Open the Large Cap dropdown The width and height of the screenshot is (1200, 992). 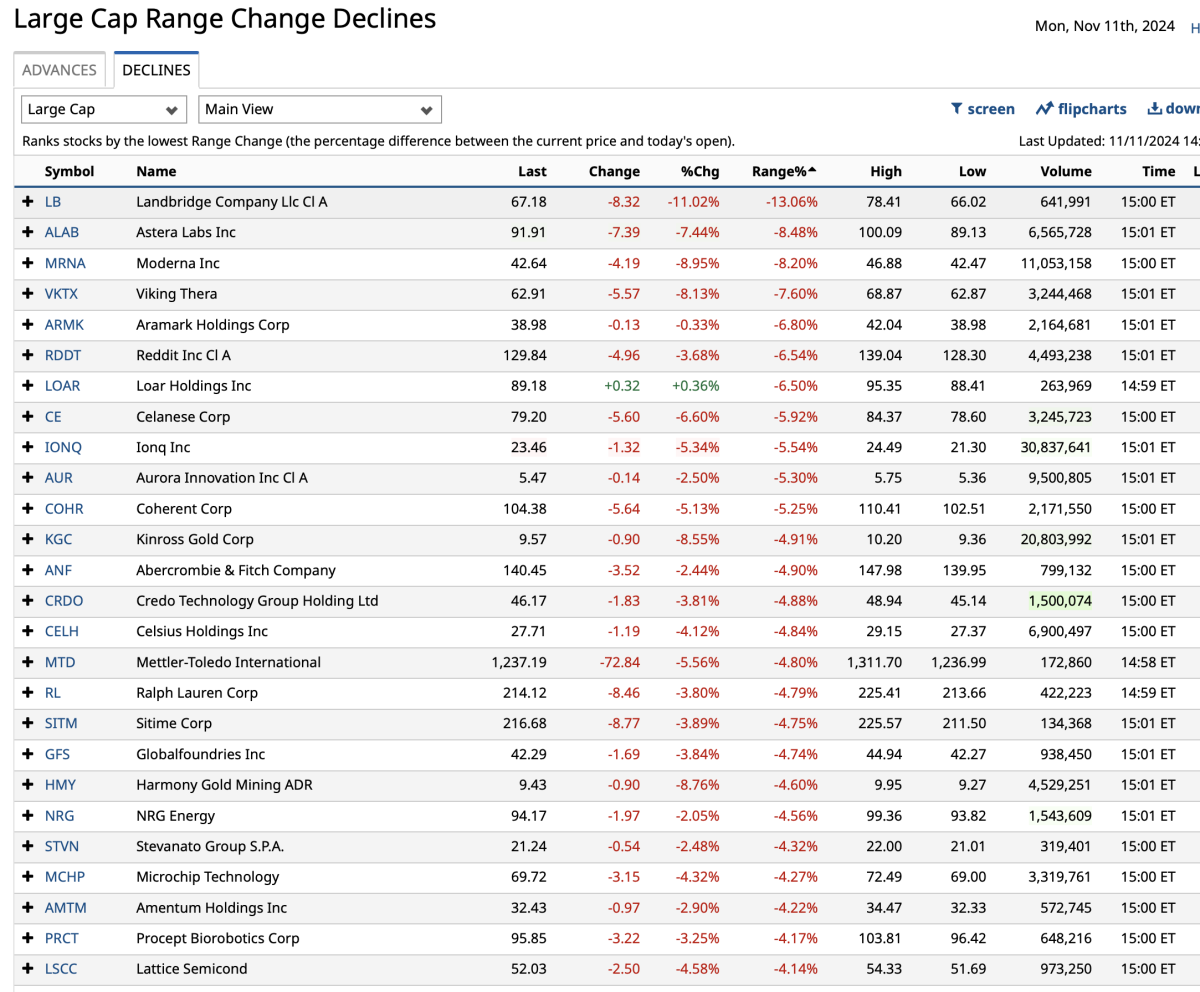pyautogui.click(x=103, y=110)
